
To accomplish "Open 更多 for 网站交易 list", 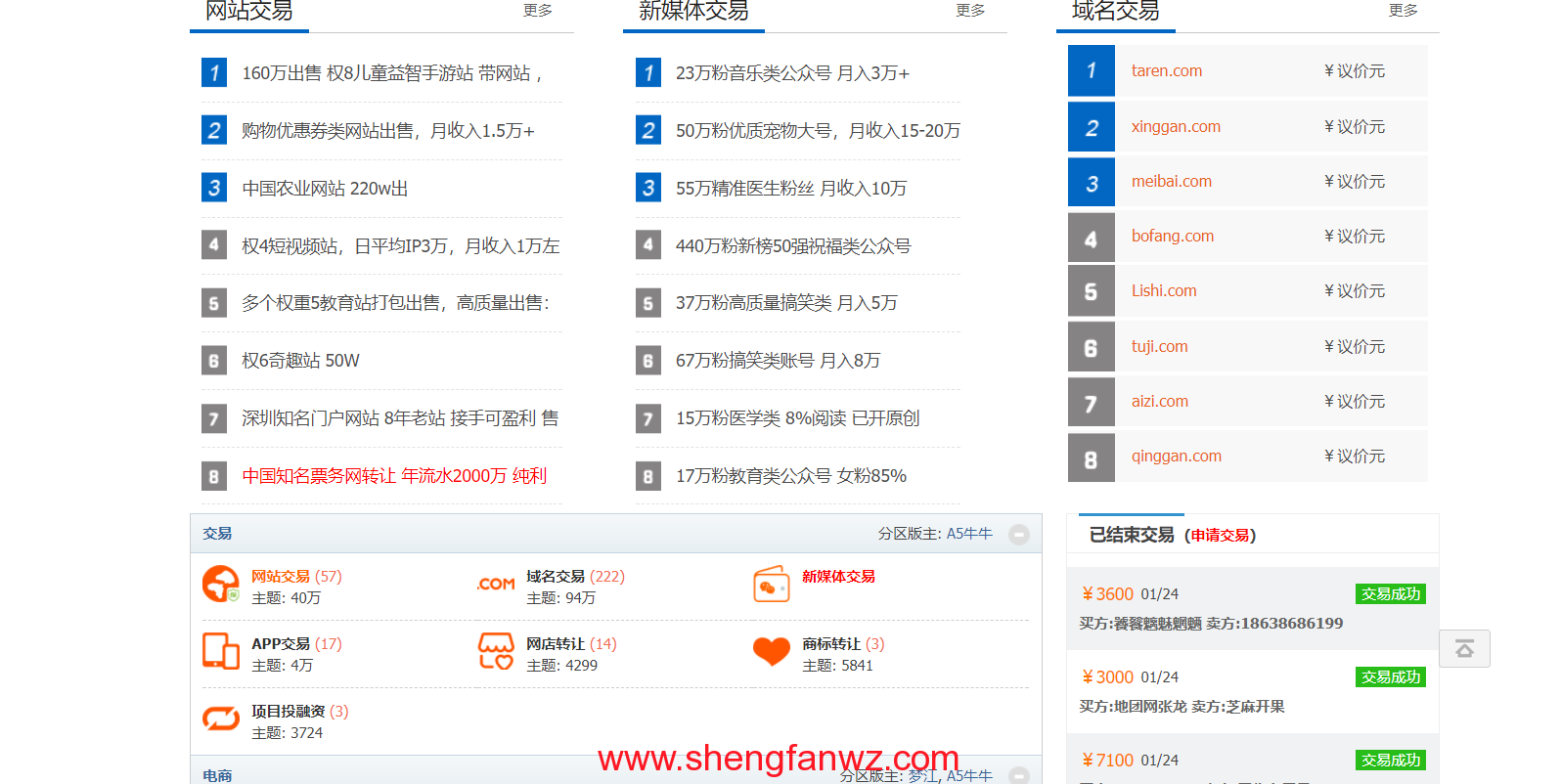I will [538, 10].
